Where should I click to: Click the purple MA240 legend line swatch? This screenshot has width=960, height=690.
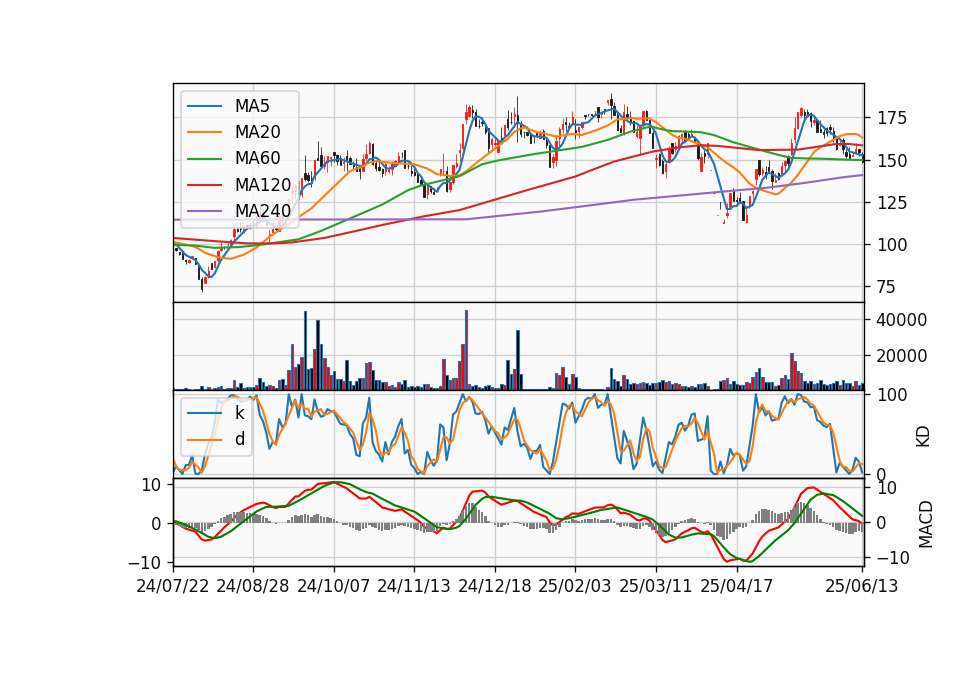click(x=204, y=211)
